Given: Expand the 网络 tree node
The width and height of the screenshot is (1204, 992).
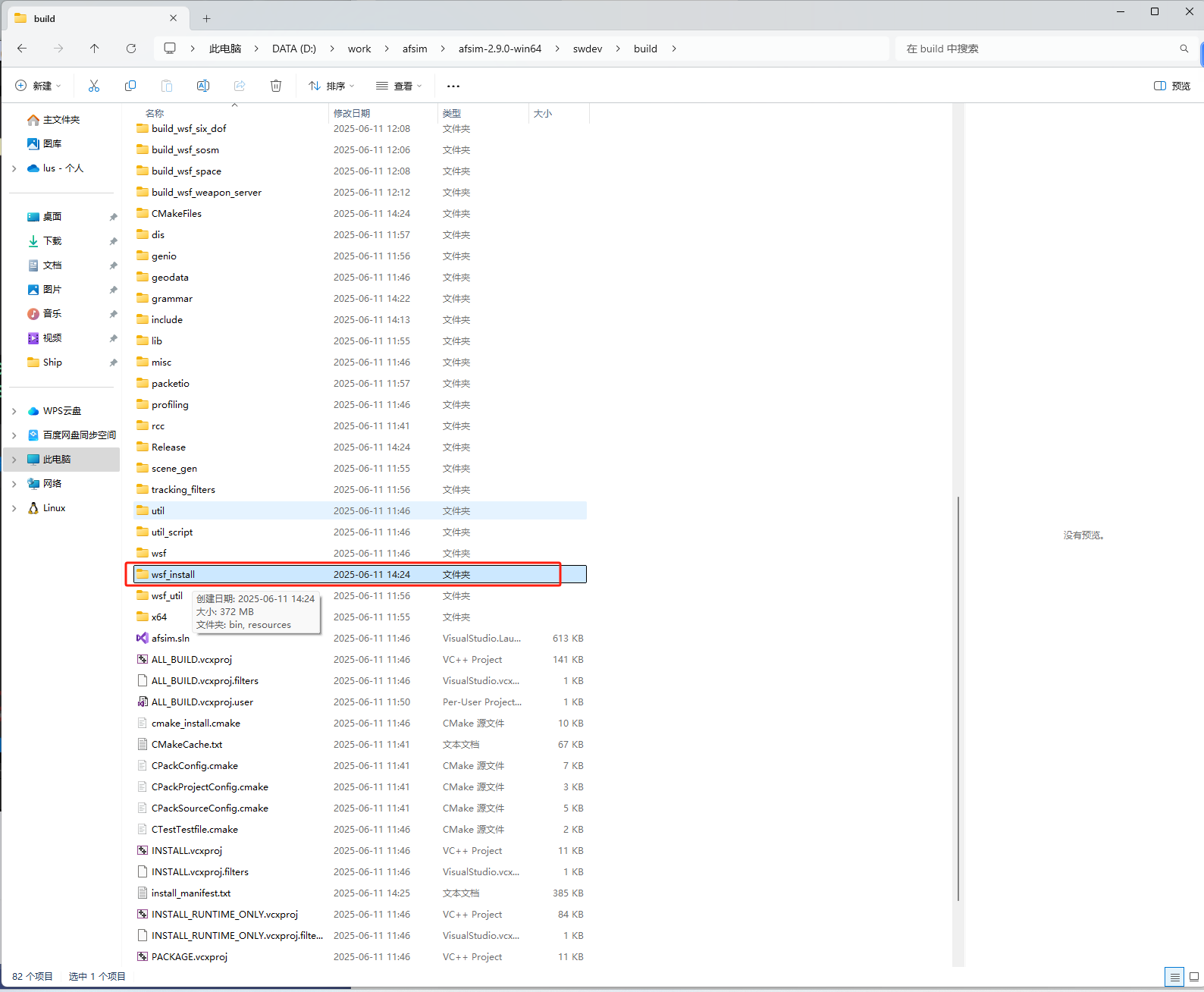Looking at the screenshot, I should click(x=14, y=484).
